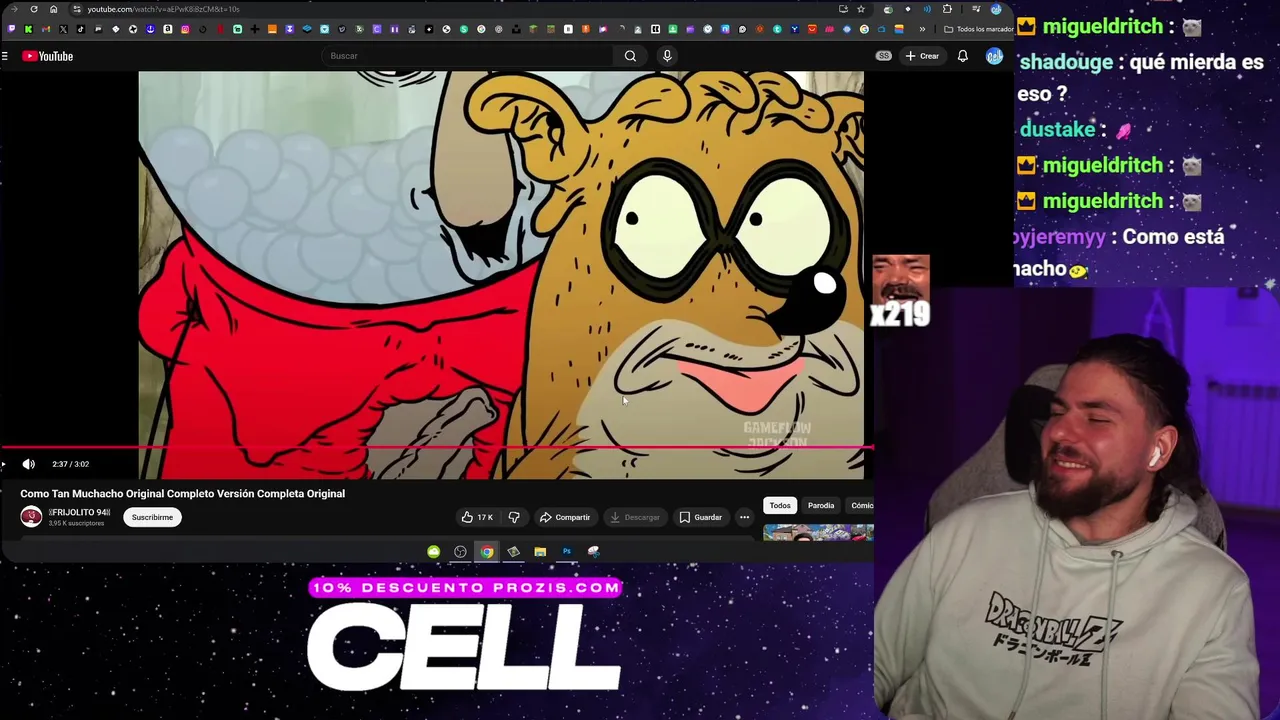Select the Todos filter chip

[x=780, y=505]
